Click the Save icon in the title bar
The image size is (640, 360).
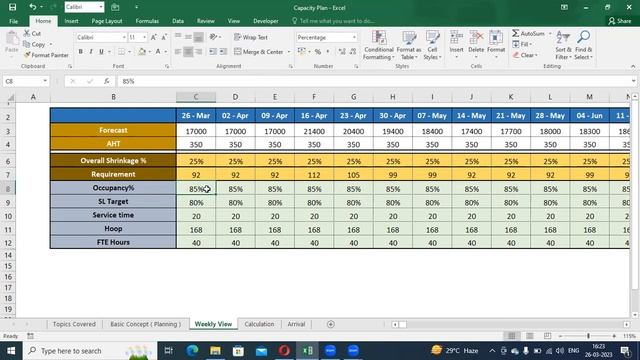pyautogui.click(x=12, y=7)
